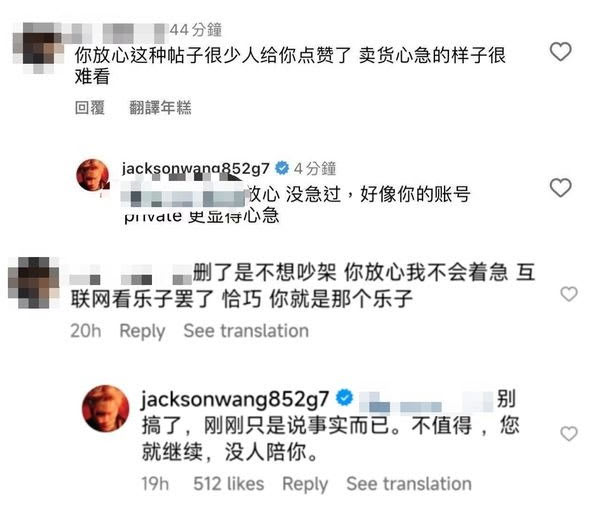Click the blurred avatar of the 20h commenter
The image size is (600, 525).
click(34, 283)
